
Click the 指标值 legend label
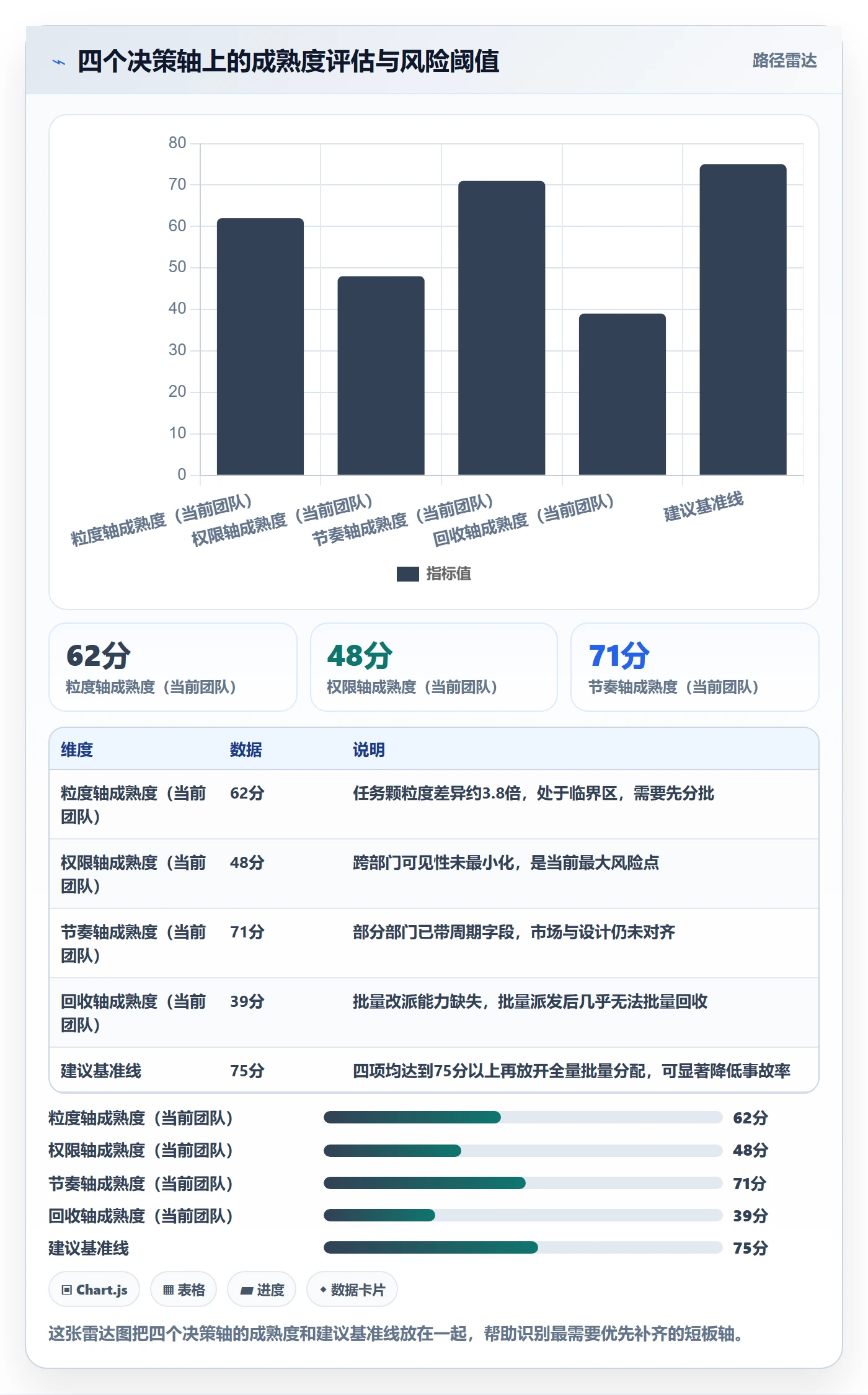click(x=448, y=574)
